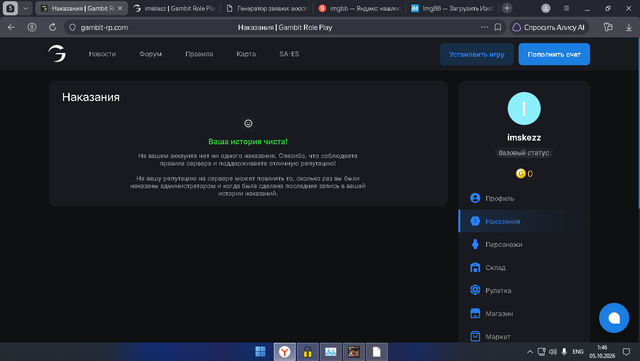Click the microphone icon in system tray
Image resolution: width=640 pixels, height=361 pixels.
[x=564, y=352]
